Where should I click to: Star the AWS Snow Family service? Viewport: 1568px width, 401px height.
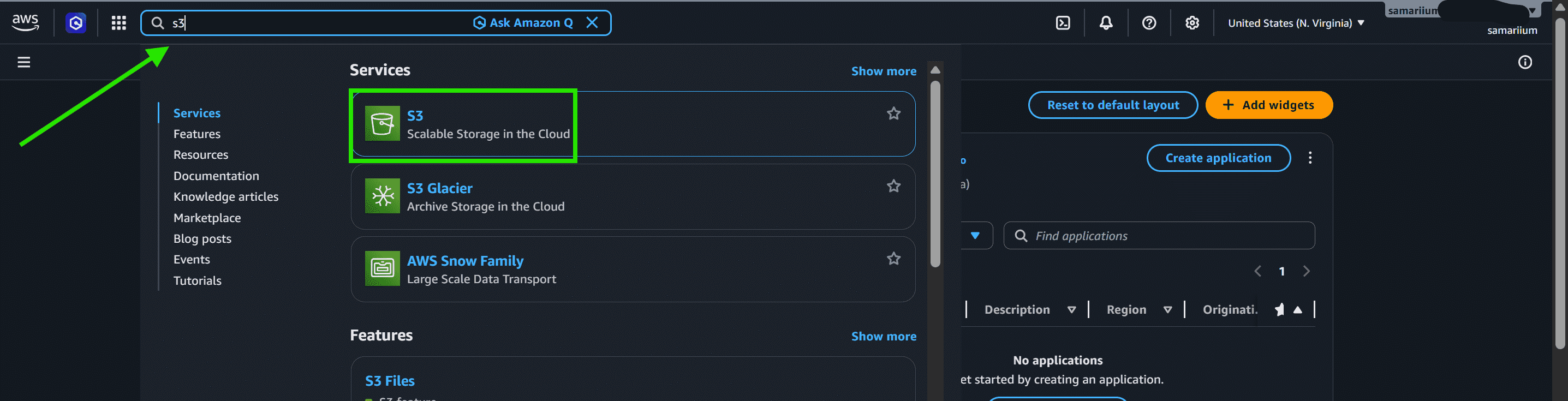pos(893,259)
